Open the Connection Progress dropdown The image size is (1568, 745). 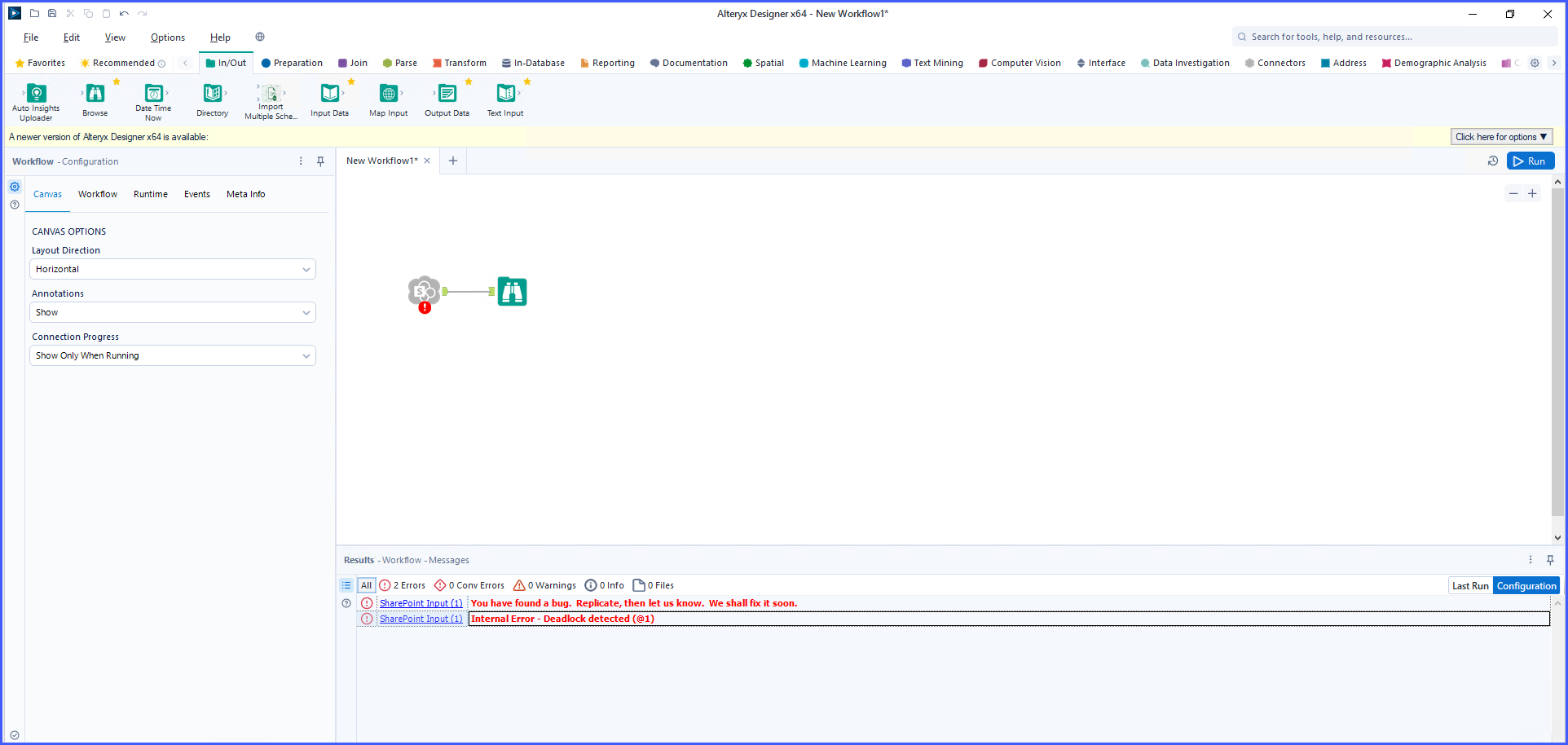pyautogui.click(x=173, y=355)
